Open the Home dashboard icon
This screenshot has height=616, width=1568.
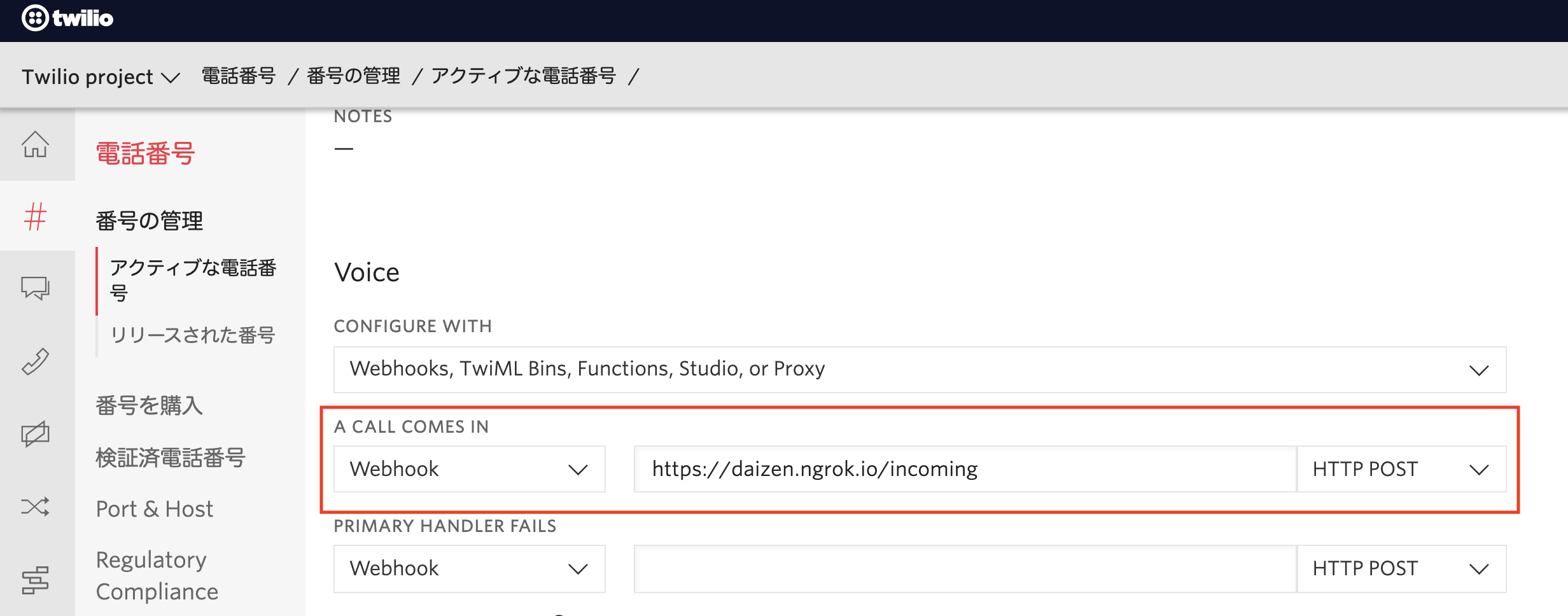click(36, 145)
